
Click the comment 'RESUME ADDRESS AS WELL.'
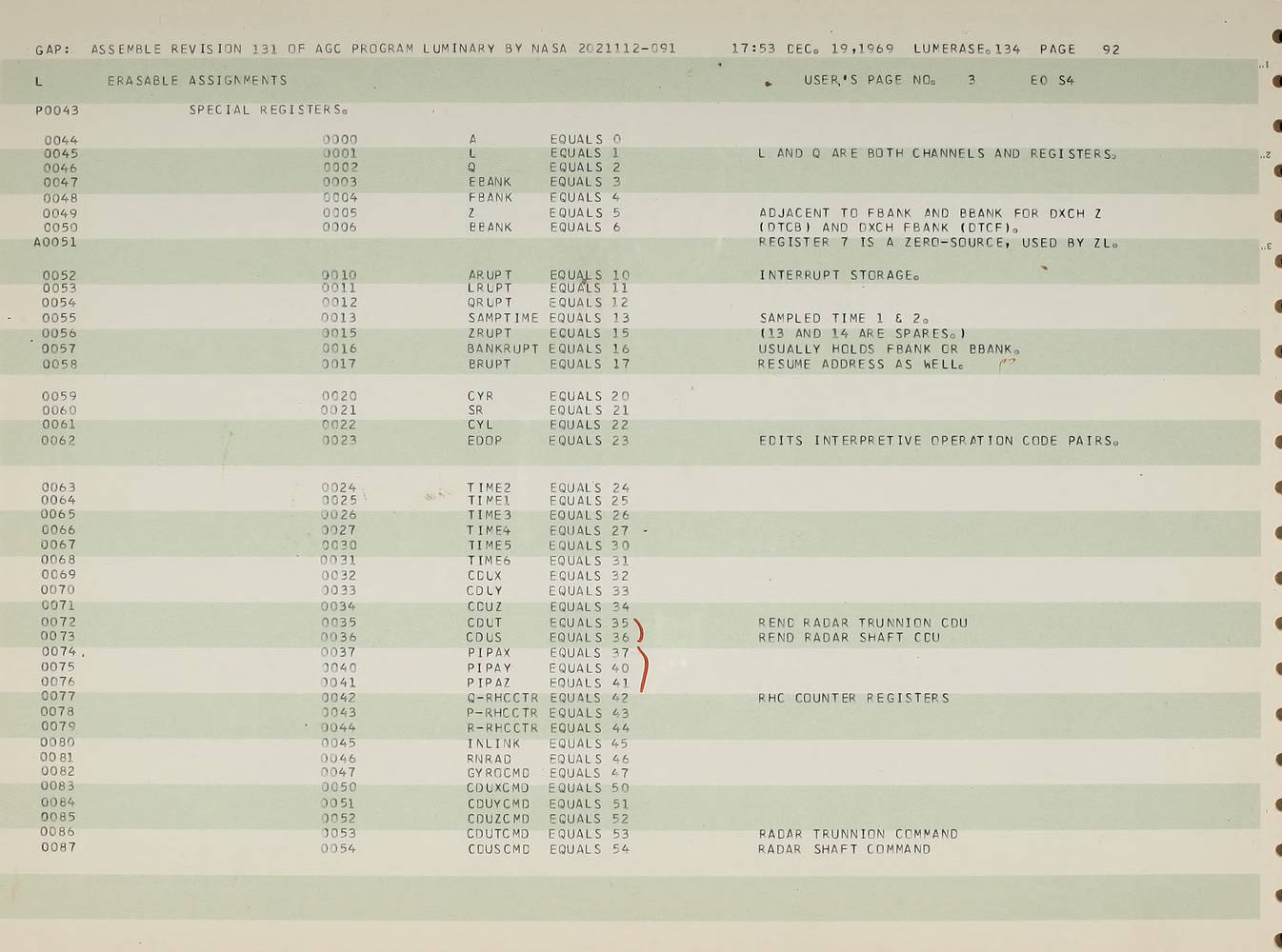[x=861, y=364]
